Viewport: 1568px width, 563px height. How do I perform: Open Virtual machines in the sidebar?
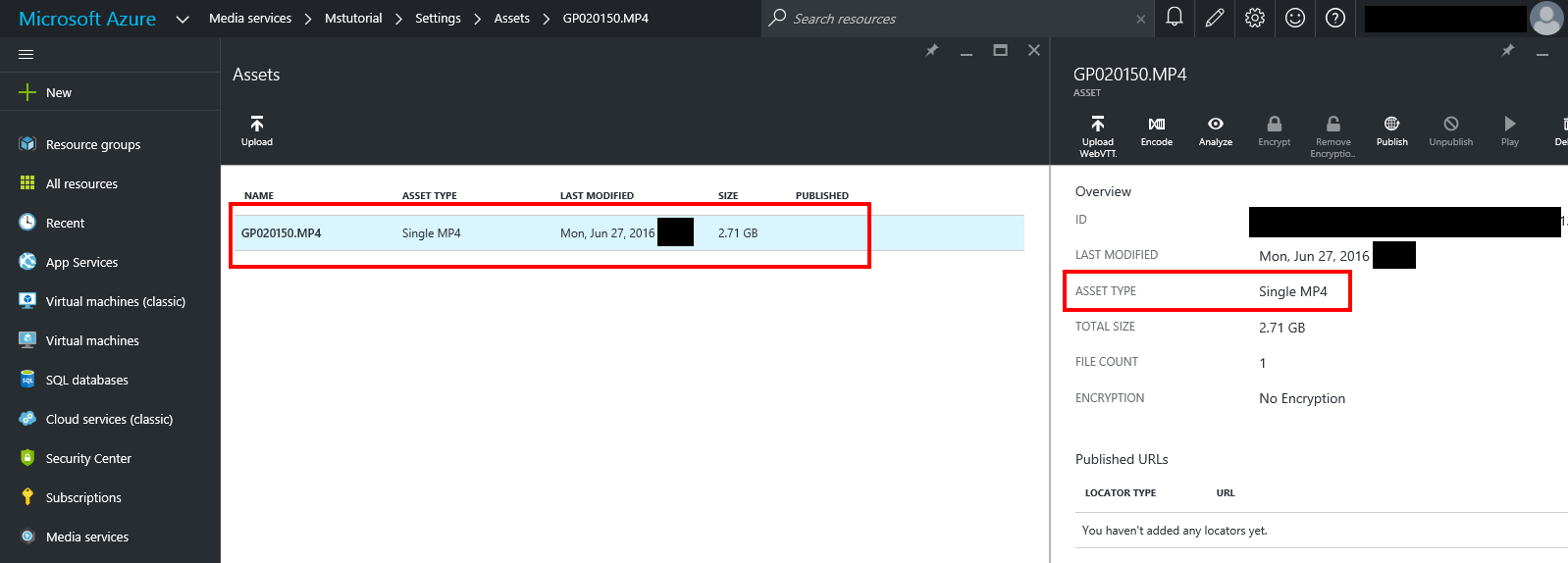point(92,340)
